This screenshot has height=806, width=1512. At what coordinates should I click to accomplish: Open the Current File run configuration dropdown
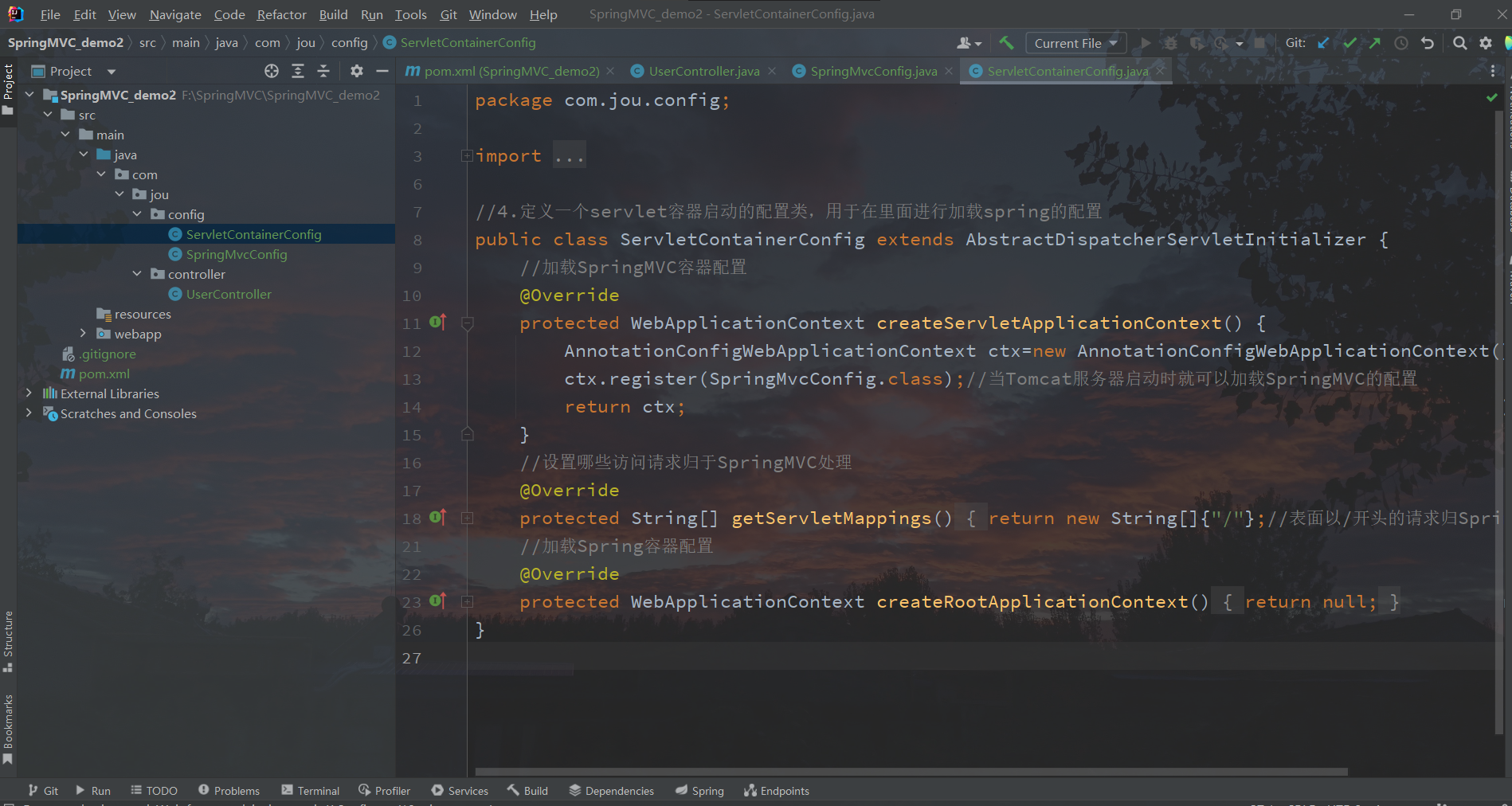coord(1075,43)
